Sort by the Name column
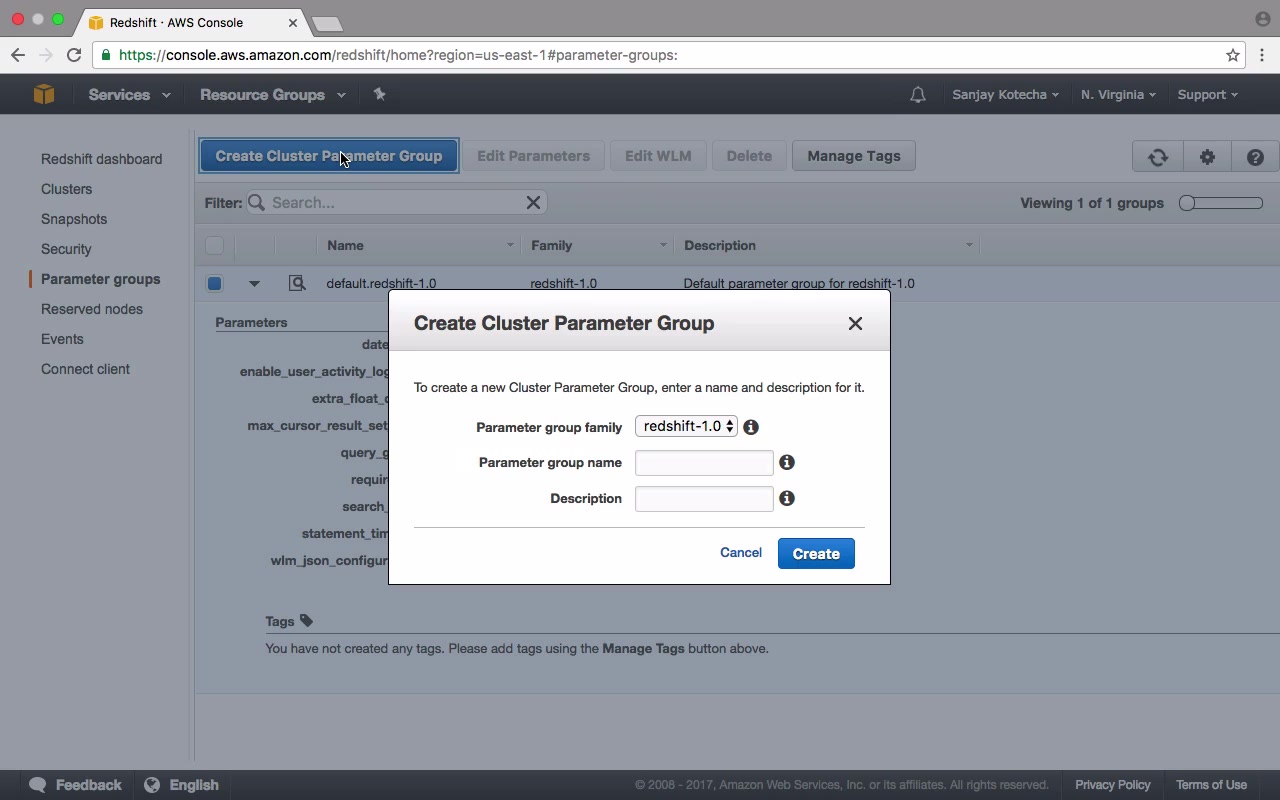 click(x=418, y=245)
